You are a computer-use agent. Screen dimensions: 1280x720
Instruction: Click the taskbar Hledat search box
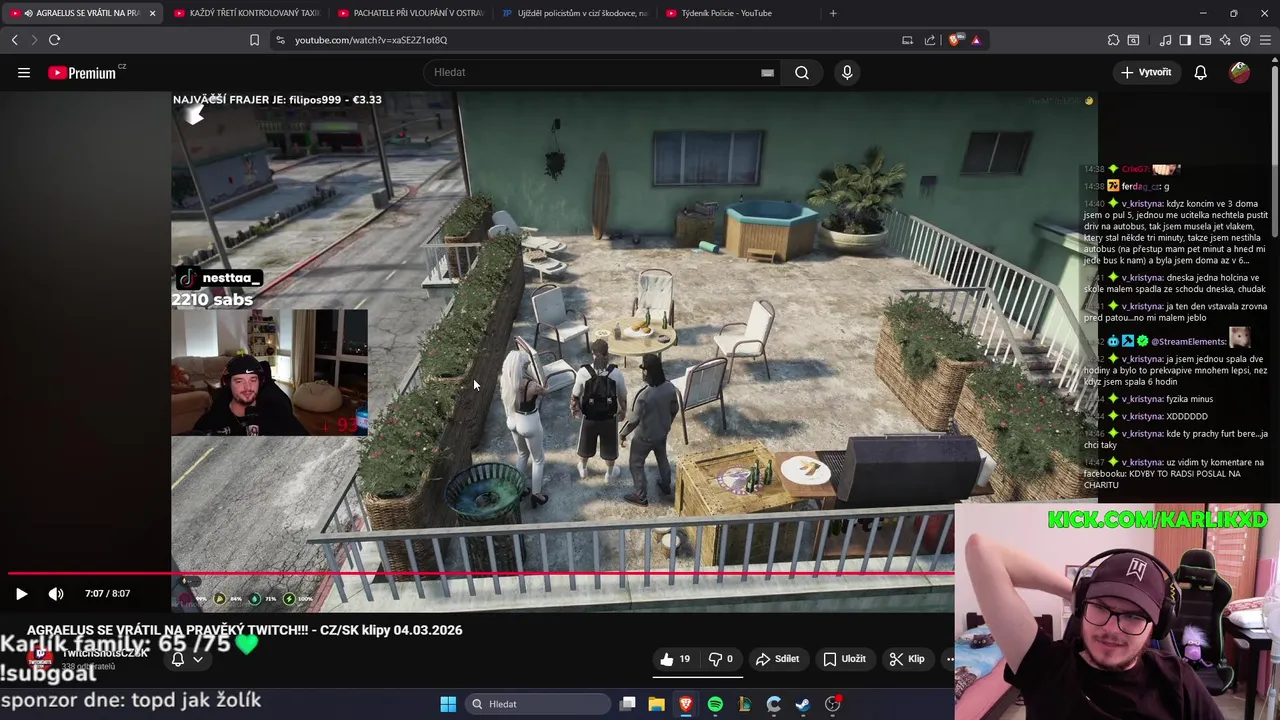539,704
